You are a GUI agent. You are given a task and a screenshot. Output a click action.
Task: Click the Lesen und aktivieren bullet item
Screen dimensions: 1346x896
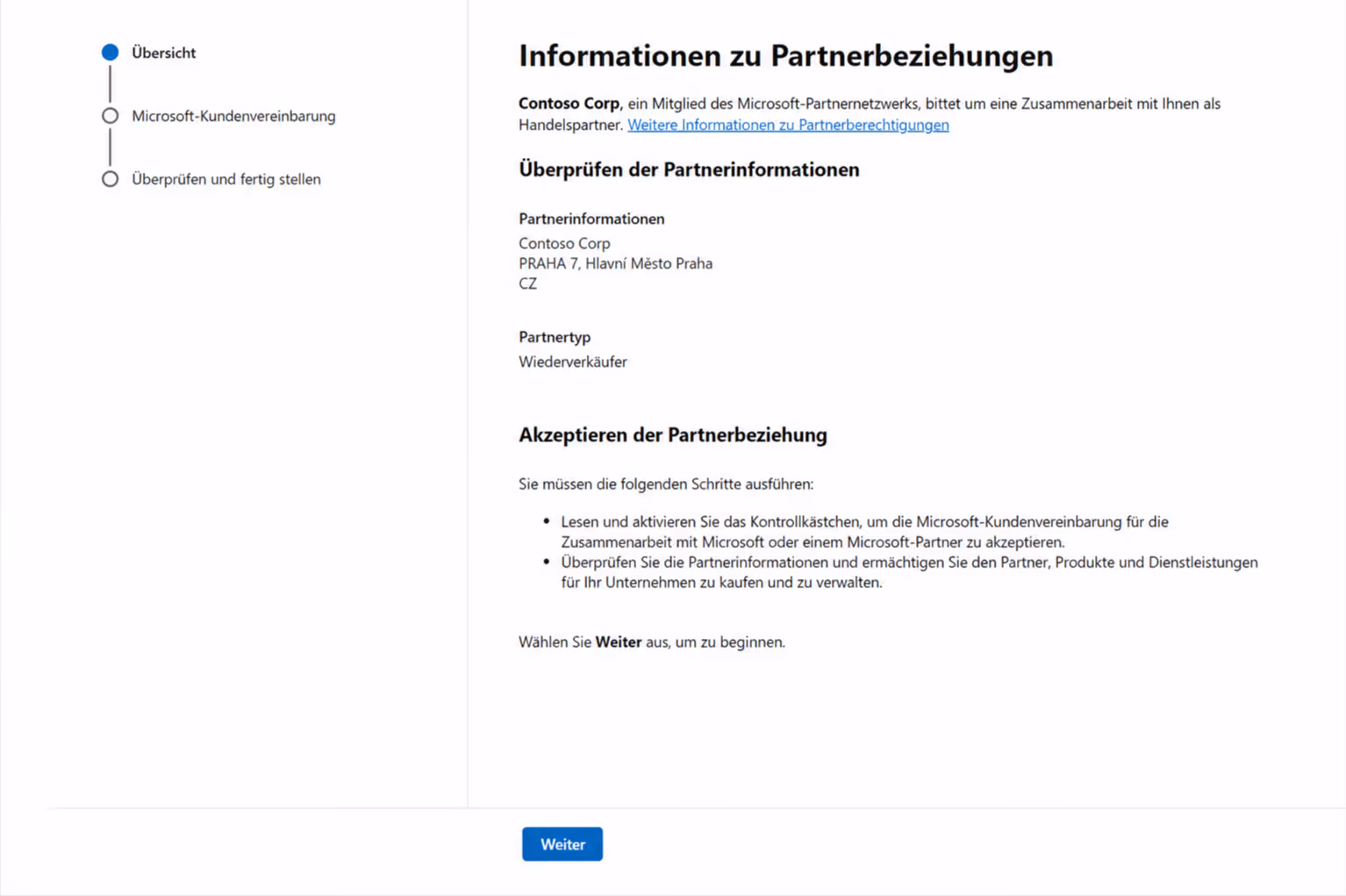(864, 532)
